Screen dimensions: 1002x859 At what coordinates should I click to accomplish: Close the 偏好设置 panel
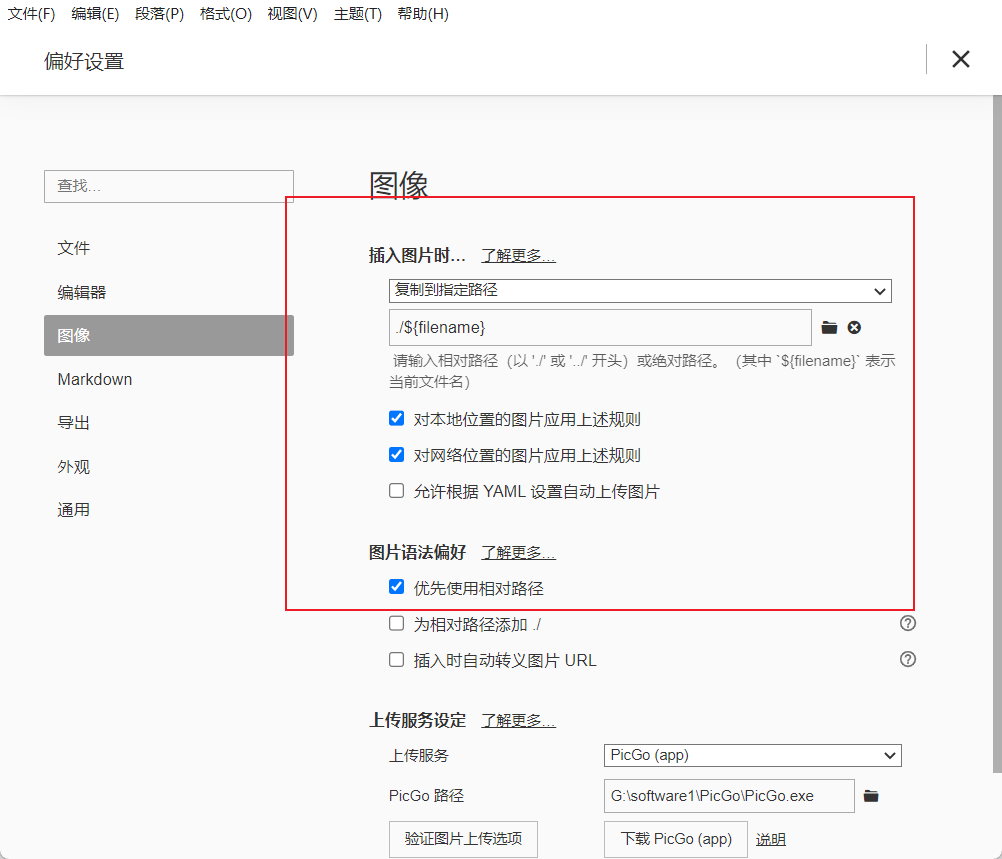[960, 59]
